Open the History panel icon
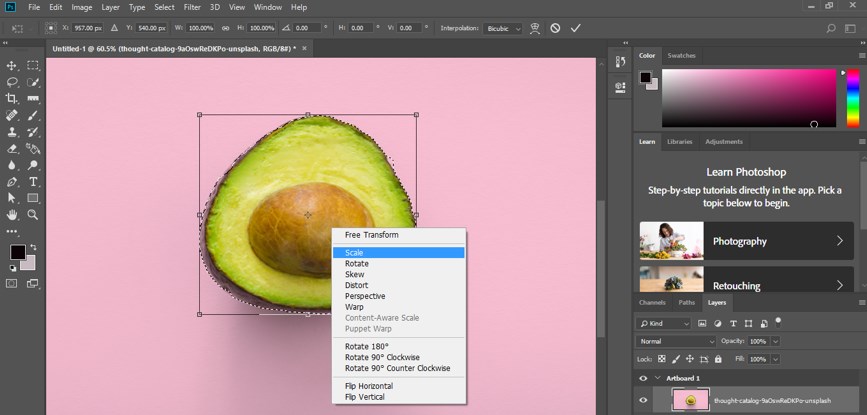This screenshot has width=867, height=415. point(620,62)
